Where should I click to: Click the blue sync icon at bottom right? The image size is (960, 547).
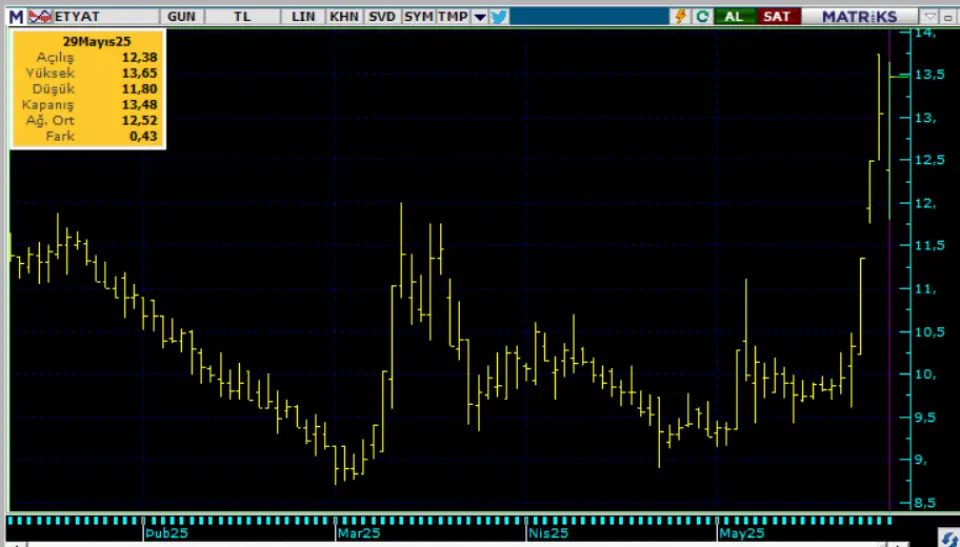point(950,538)
